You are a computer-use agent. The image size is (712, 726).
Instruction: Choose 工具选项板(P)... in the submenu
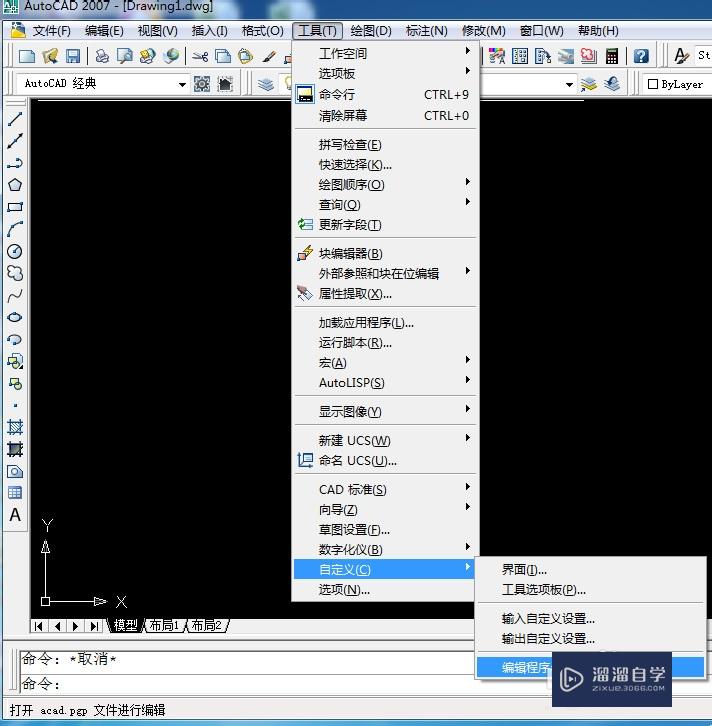591,589
